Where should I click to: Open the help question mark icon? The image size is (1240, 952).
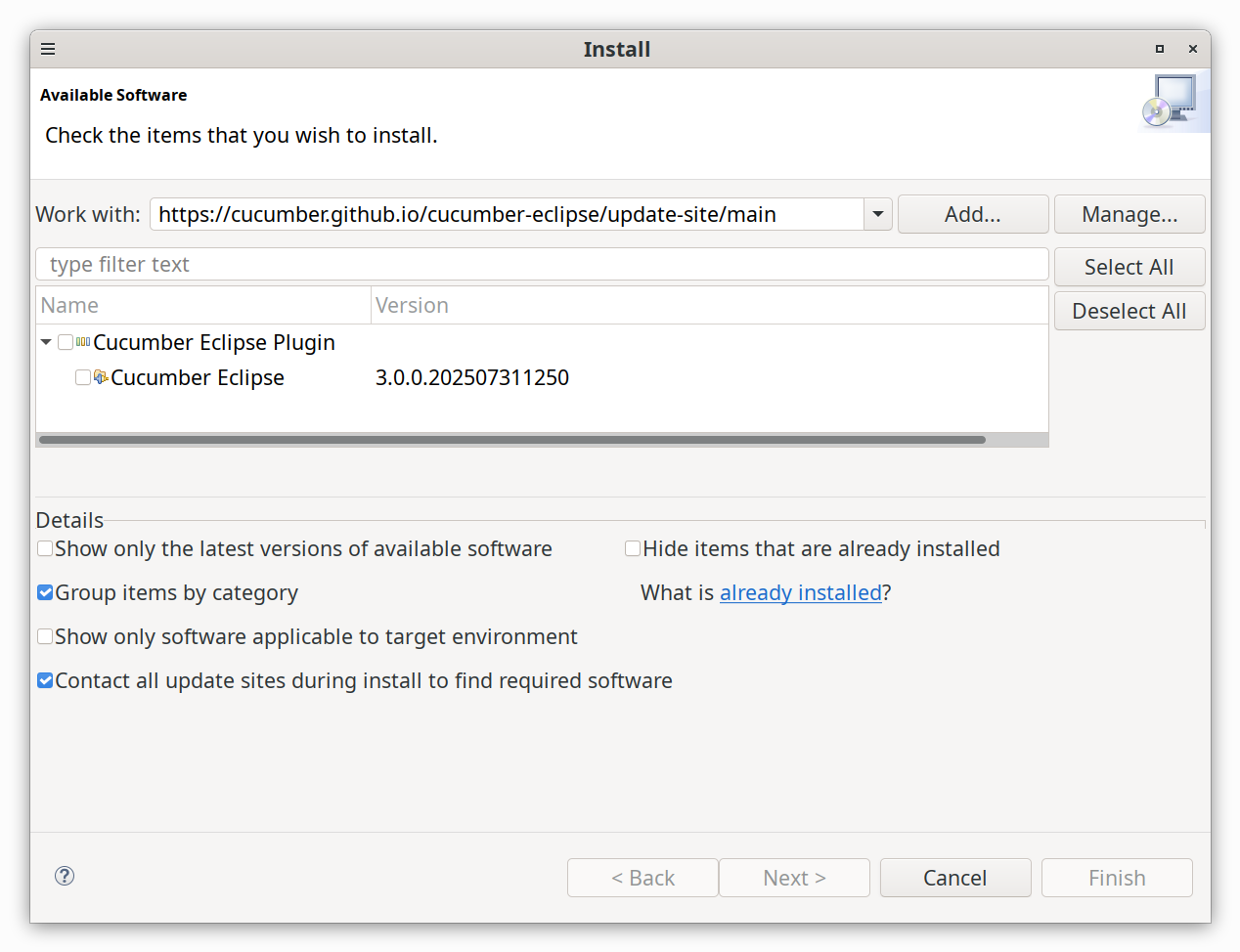65,876
